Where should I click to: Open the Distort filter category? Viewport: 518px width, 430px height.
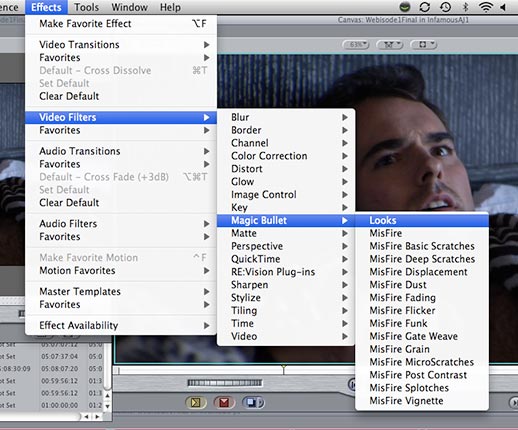(286, 169)
